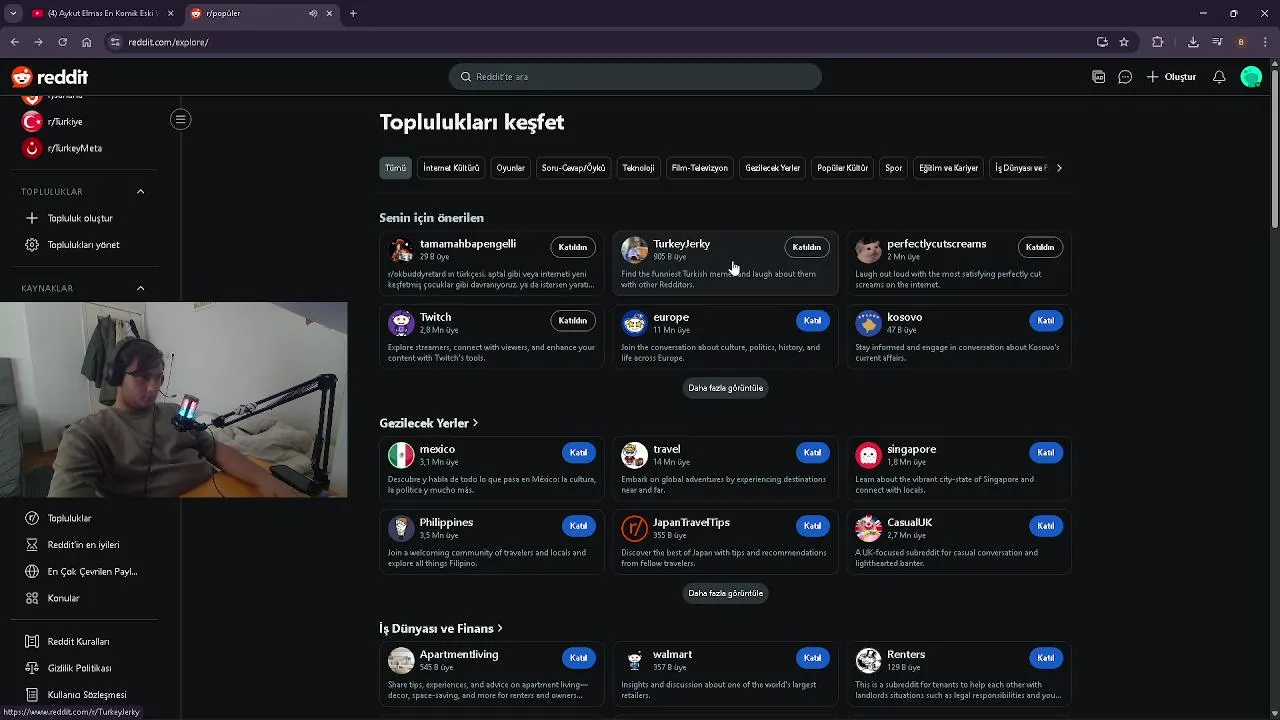Open Toplulukları yönet in sidebar
Screen dimensions: 1280x720
pos(83,245)
